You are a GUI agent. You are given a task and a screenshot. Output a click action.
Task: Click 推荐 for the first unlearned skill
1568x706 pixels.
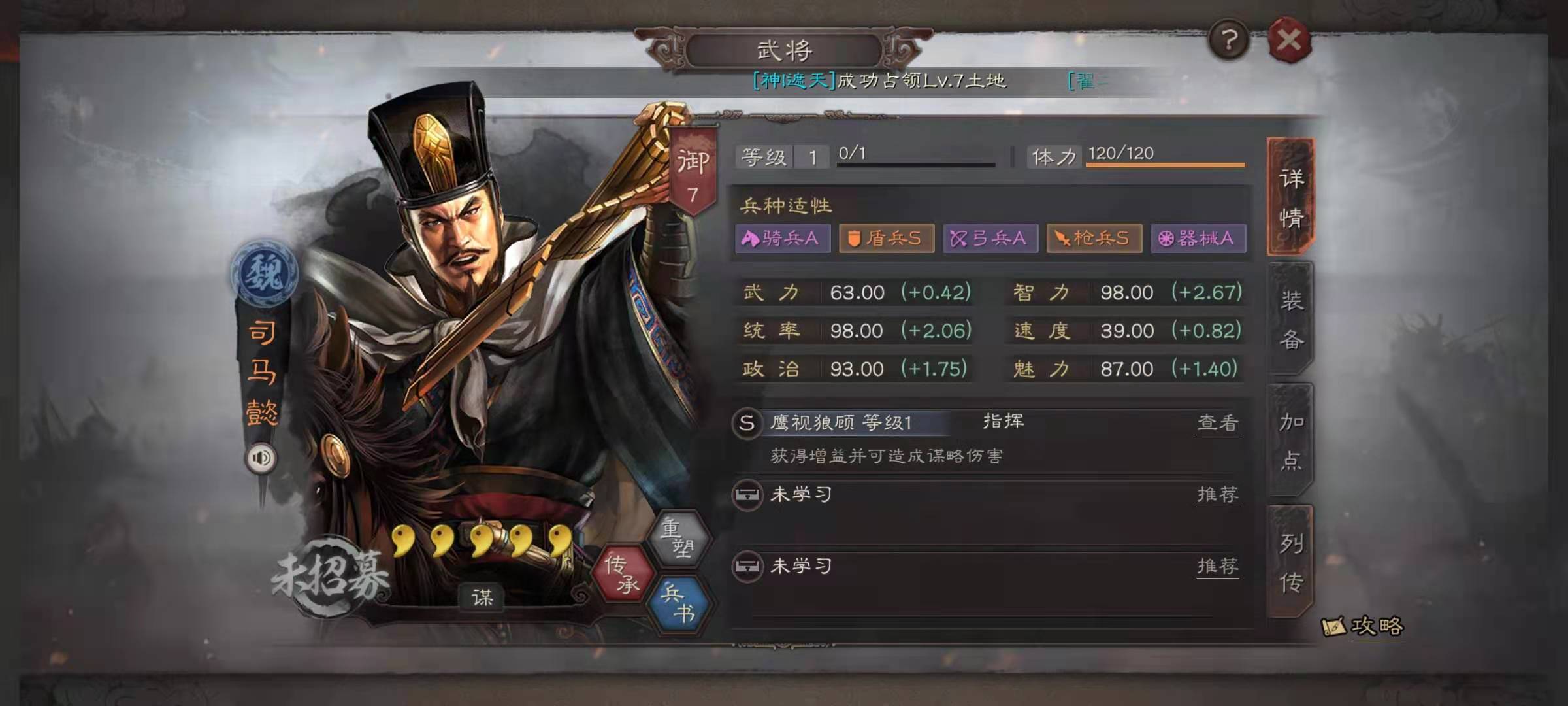1218,495
